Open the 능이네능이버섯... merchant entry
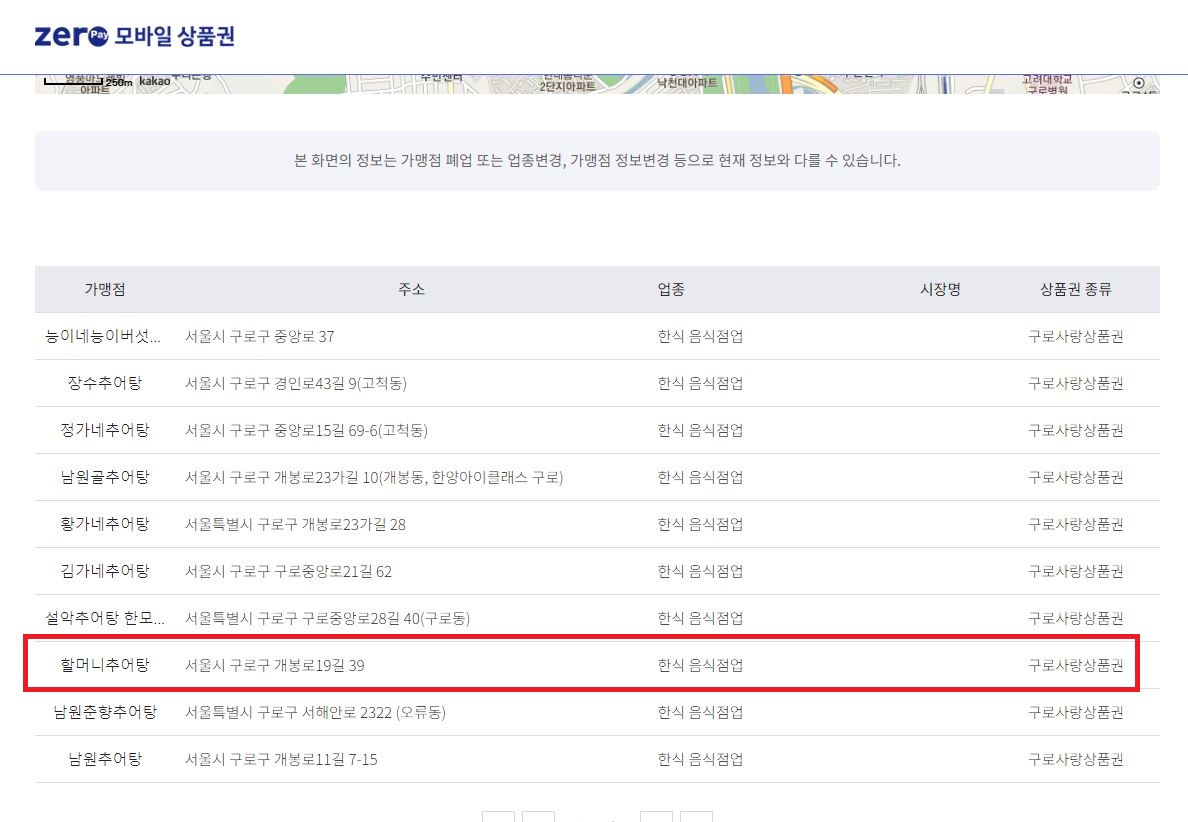This screenshot has width=1188, height=822. coord(103,336)
